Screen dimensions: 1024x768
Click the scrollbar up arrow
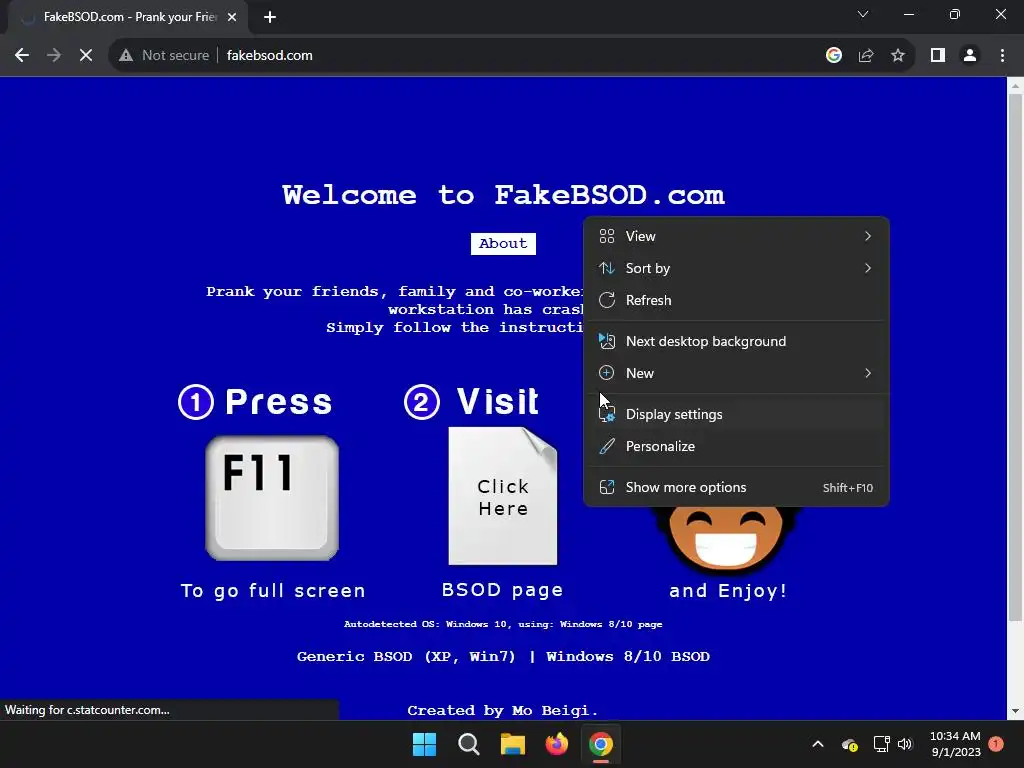tap(1016, 85)
